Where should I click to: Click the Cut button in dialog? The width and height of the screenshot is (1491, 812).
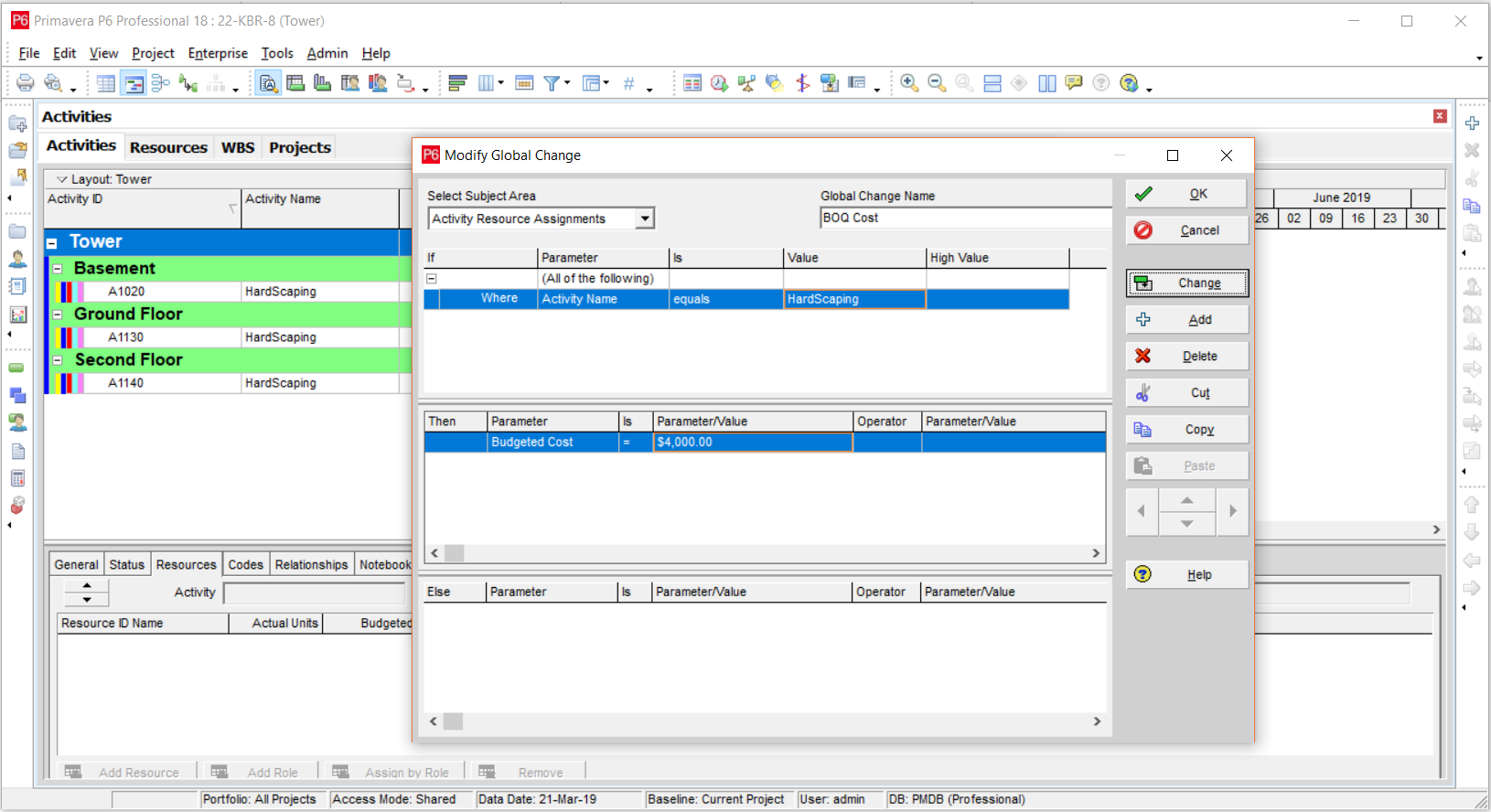(1186, 393)
